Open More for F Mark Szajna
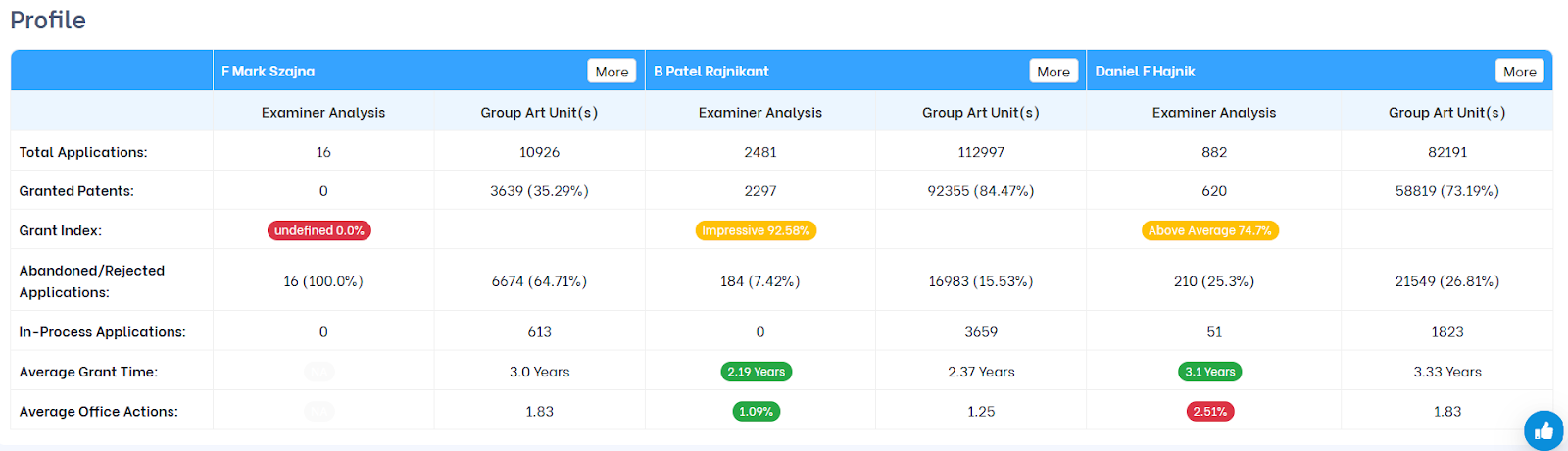Image resolution: width=1568 pixels, height=451 pixels. [612, 72]
